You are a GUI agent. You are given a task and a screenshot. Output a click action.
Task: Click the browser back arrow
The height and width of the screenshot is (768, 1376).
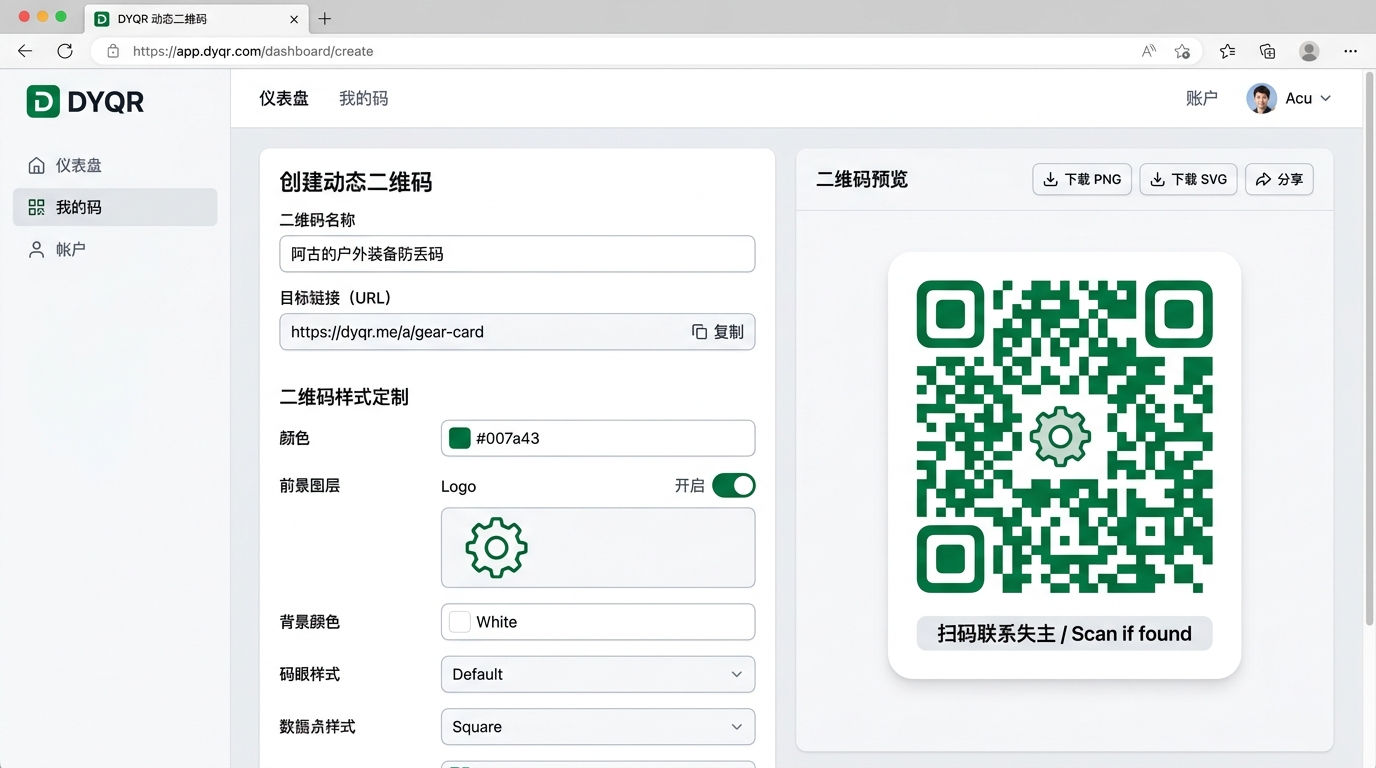(25, 51)
